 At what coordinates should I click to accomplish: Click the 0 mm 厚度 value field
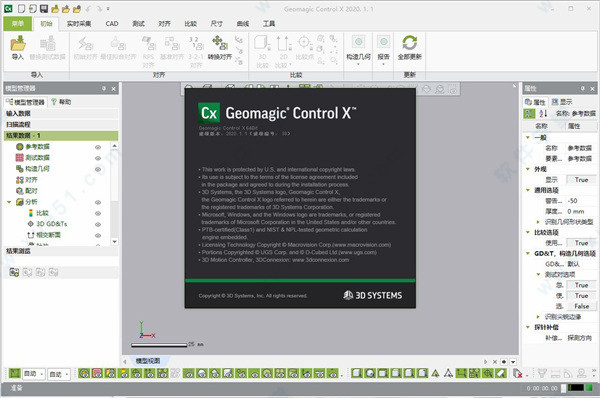[x=581, y=211]
